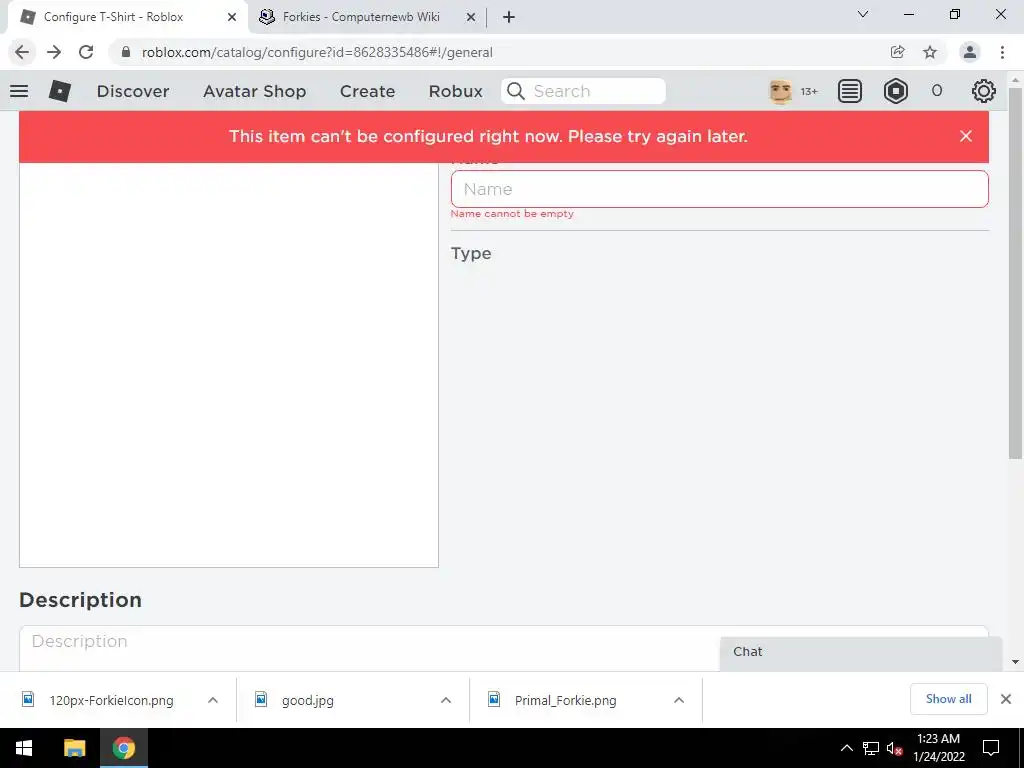The image size is (1024, 768).
Task: Open the Windows action center
Action: [x=991, y=748]
